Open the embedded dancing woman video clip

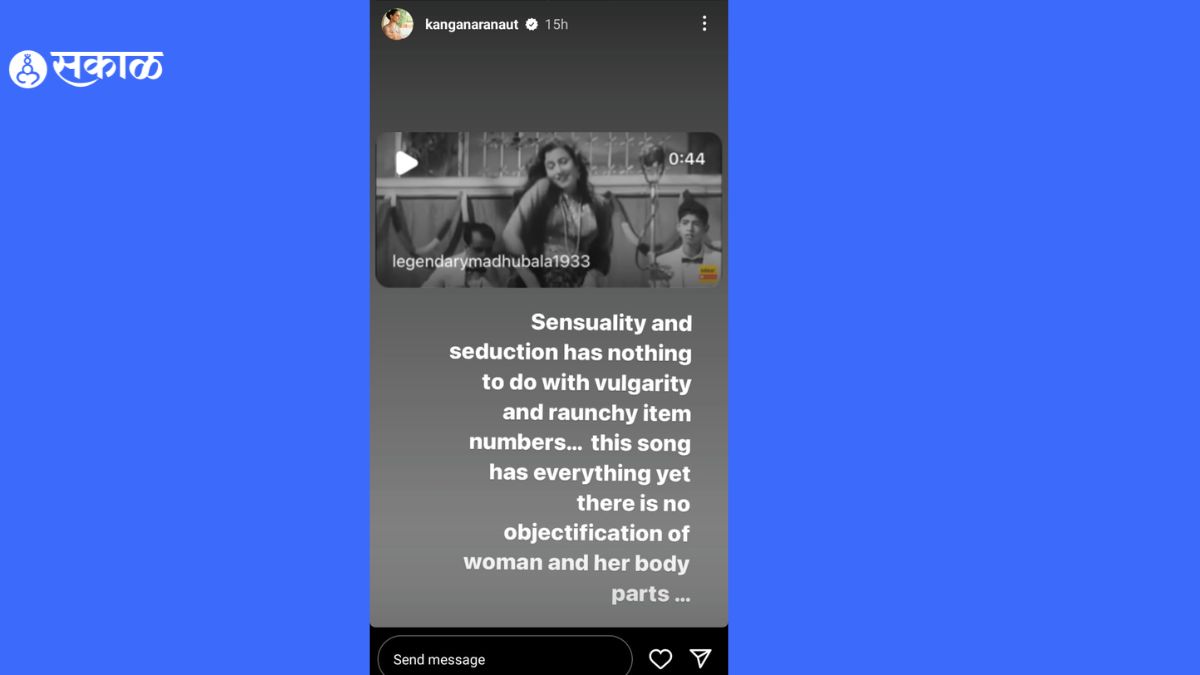click(x=548, y=210)
